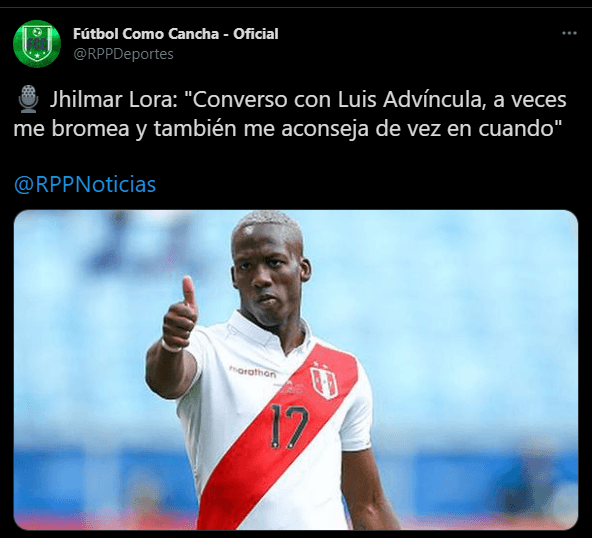Screen dimensions: 592x538
Task: Click the thumbs-up hand in the photo
Action: pos(180,314)
